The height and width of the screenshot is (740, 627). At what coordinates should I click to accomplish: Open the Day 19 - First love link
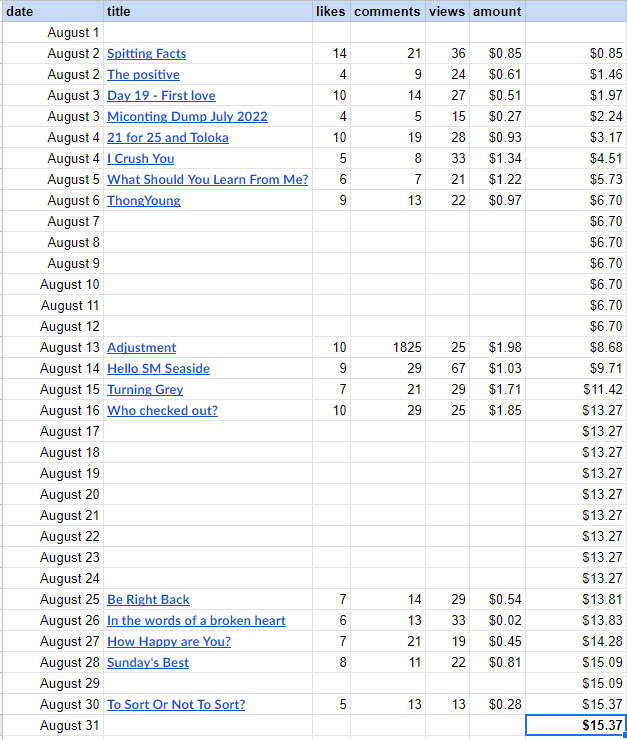161,96
